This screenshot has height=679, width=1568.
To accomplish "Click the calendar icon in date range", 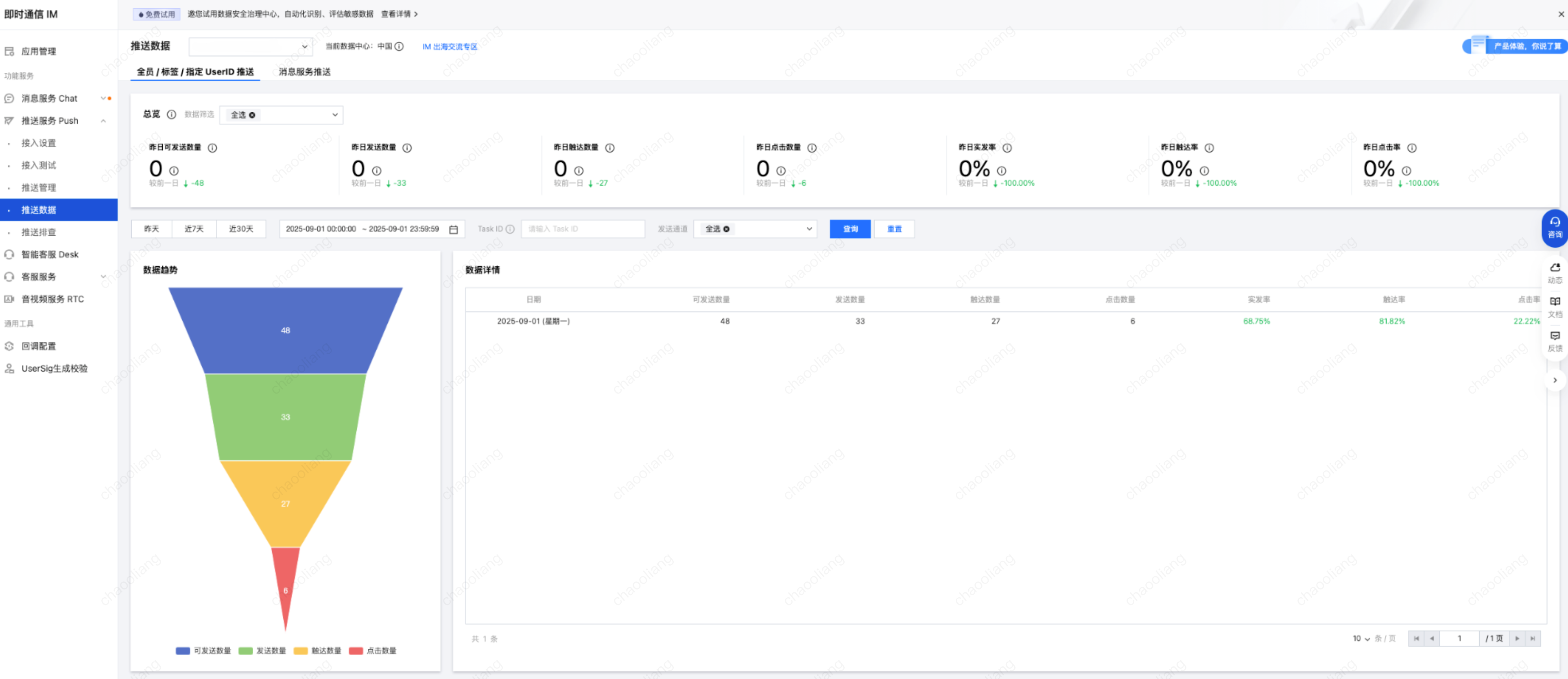I will point(454,229).
